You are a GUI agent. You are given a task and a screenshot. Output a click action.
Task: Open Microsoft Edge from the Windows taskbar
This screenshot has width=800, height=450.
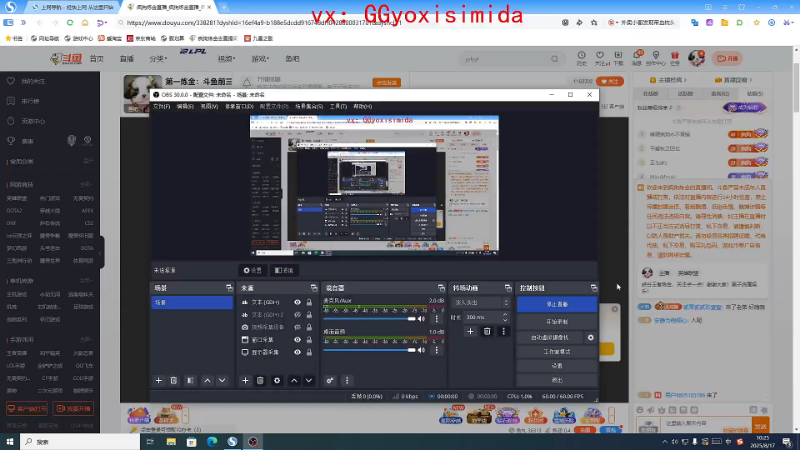(212, 442)
